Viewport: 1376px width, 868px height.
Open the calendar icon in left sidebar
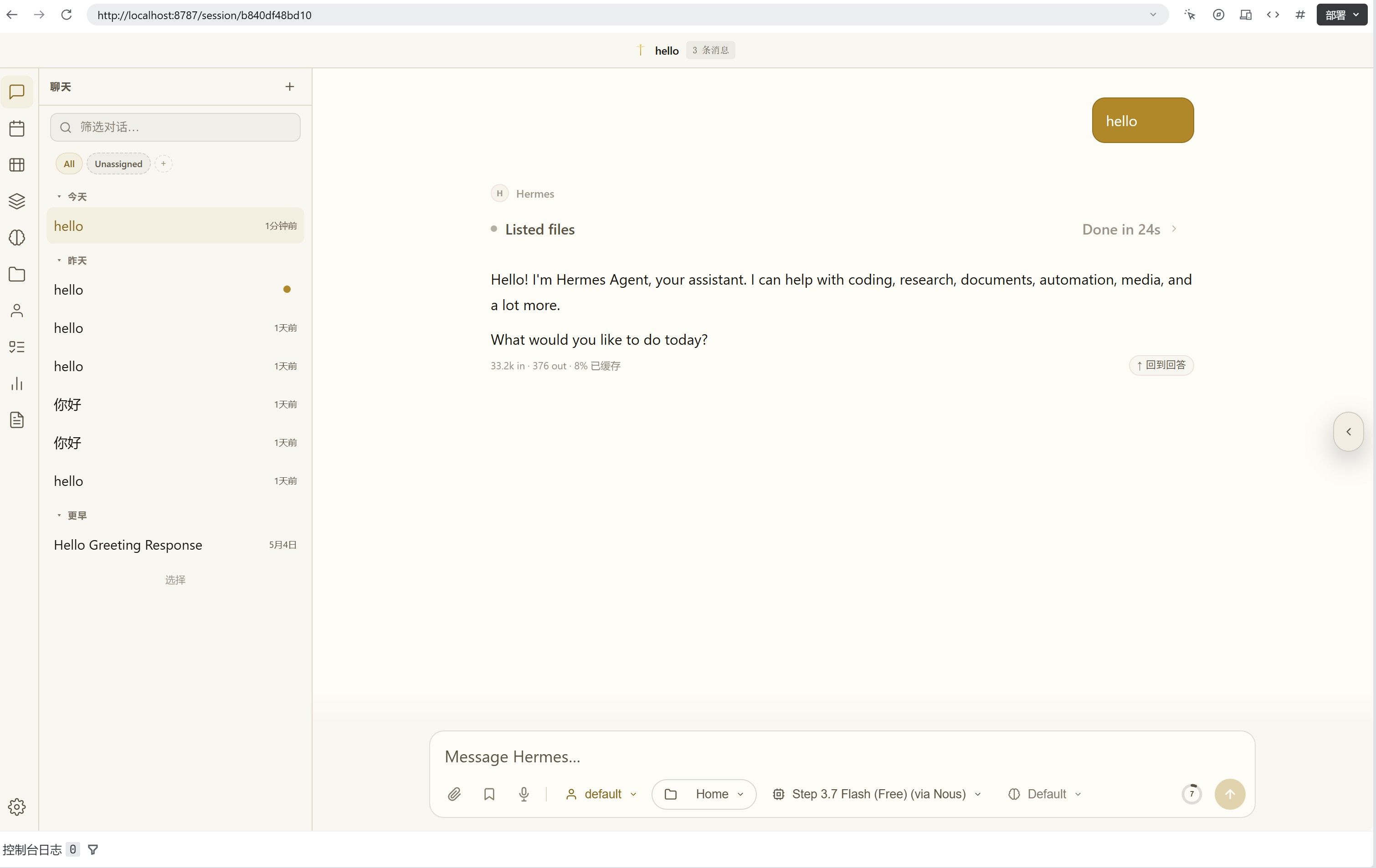[16, 128]
